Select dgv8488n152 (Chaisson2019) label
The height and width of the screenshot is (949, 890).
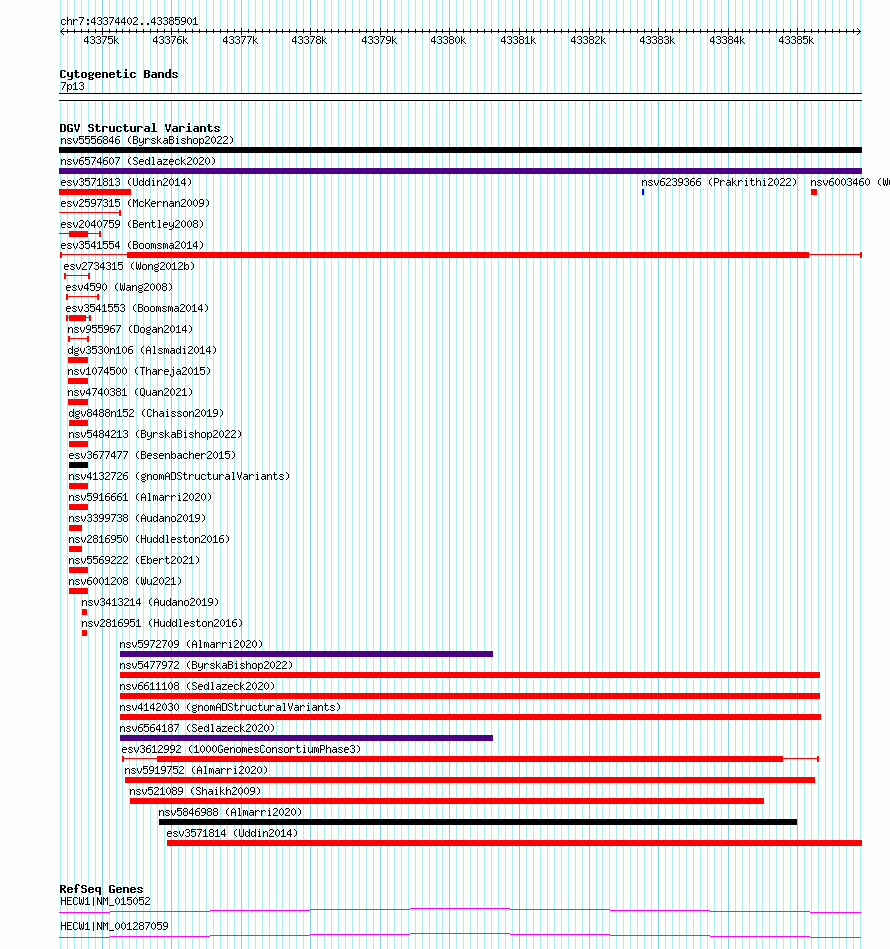coord(146,413)
